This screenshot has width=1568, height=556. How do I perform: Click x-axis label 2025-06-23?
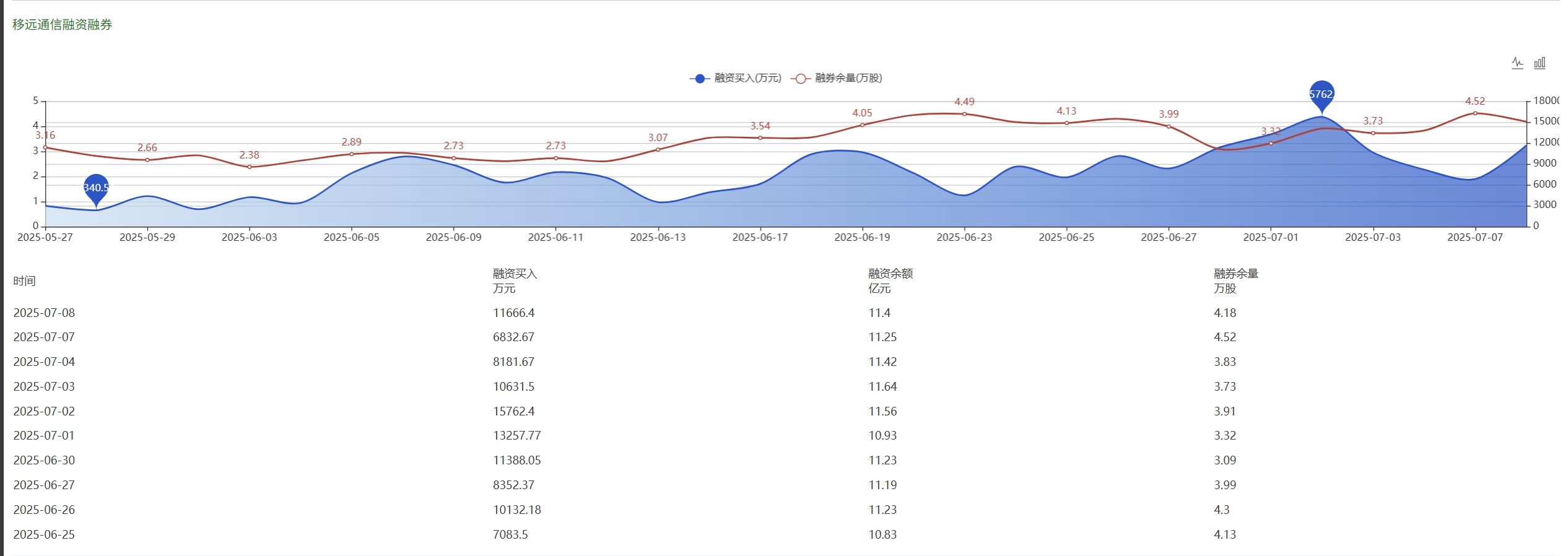964,238
